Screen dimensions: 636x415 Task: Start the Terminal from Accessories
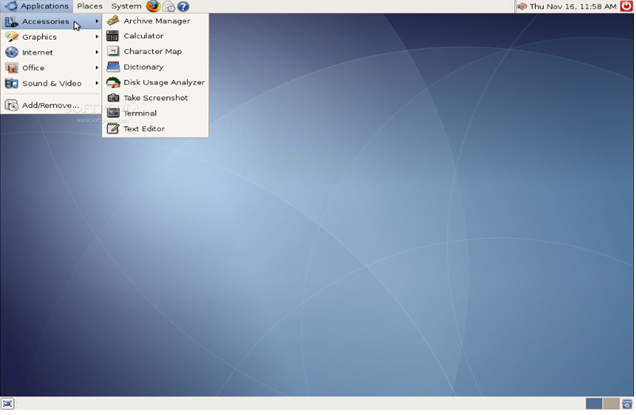[x=140, y=113]
